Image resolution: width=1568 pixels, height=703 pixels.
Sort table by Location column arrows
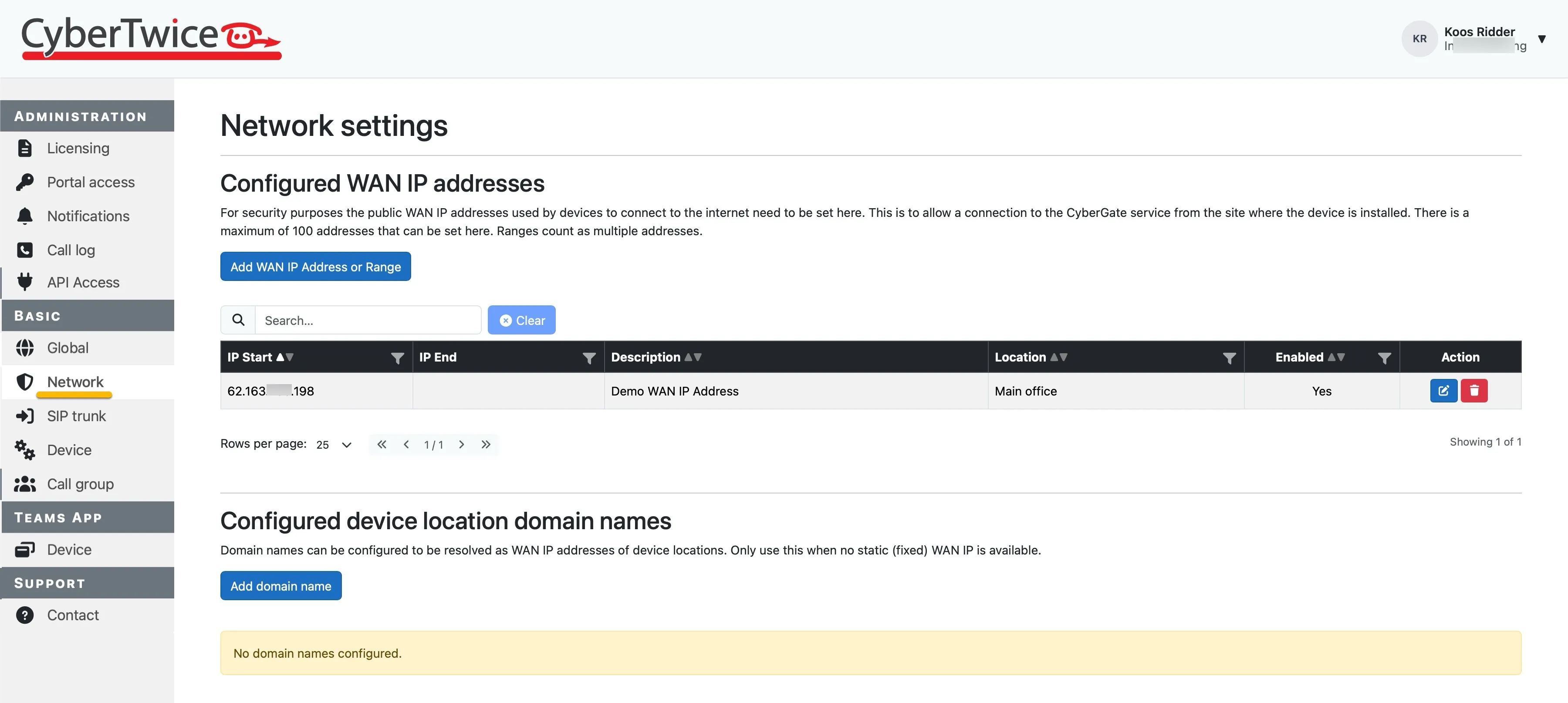1058,357
